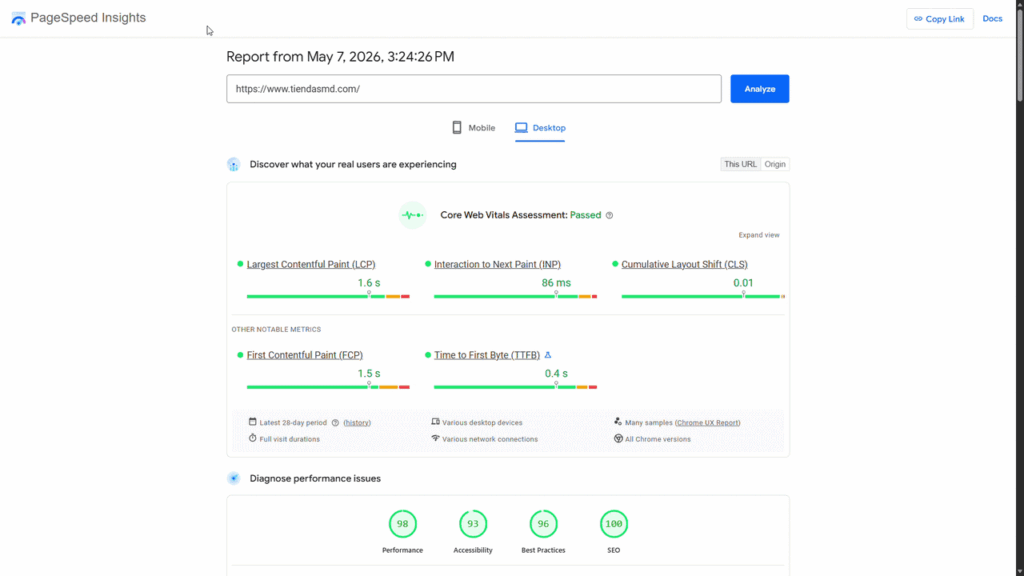Viewport: 1024px width, 576px height.
Task: Click the Copy Link button
Action: [939, 19]
